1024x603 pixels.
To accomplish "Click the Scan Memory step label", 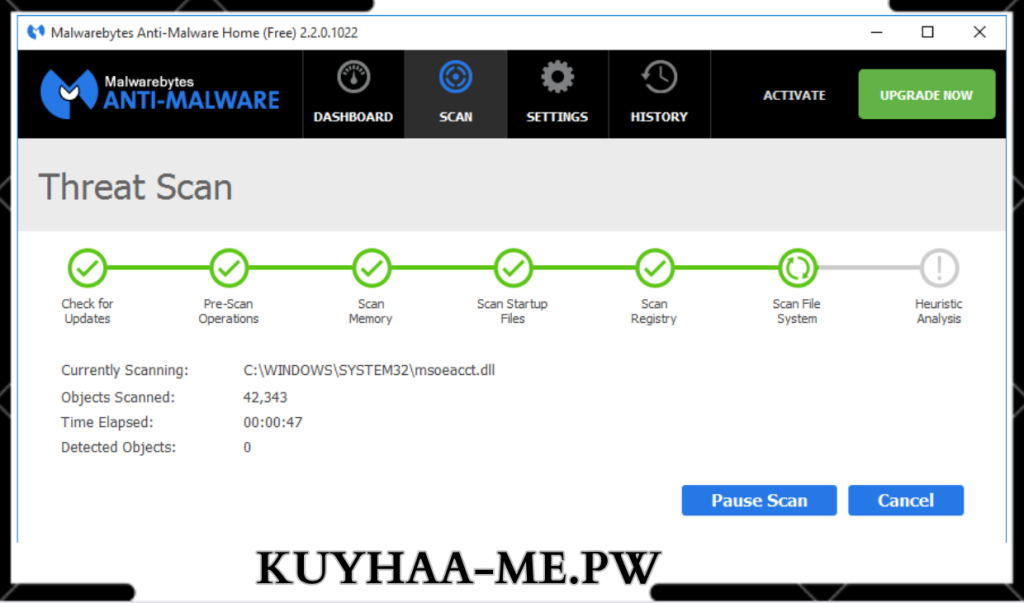I will pos(371,312).
